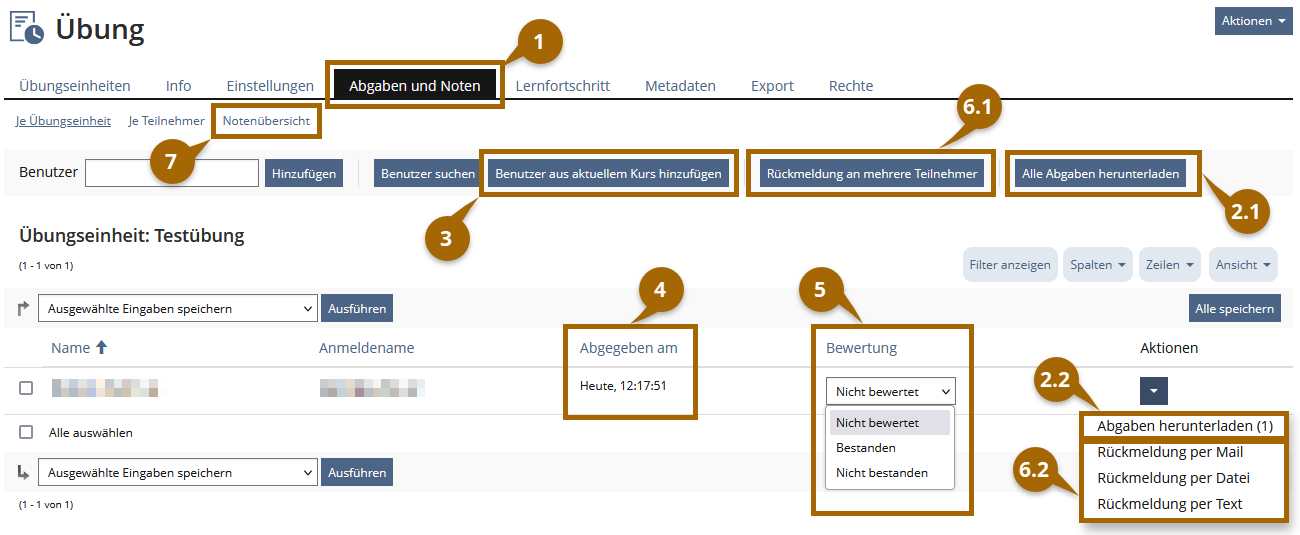The width and height of the screenshot is (1300, 535).
Task: Click 'Alle Abgaben herunterladen' button
Action: (1100, 174)
